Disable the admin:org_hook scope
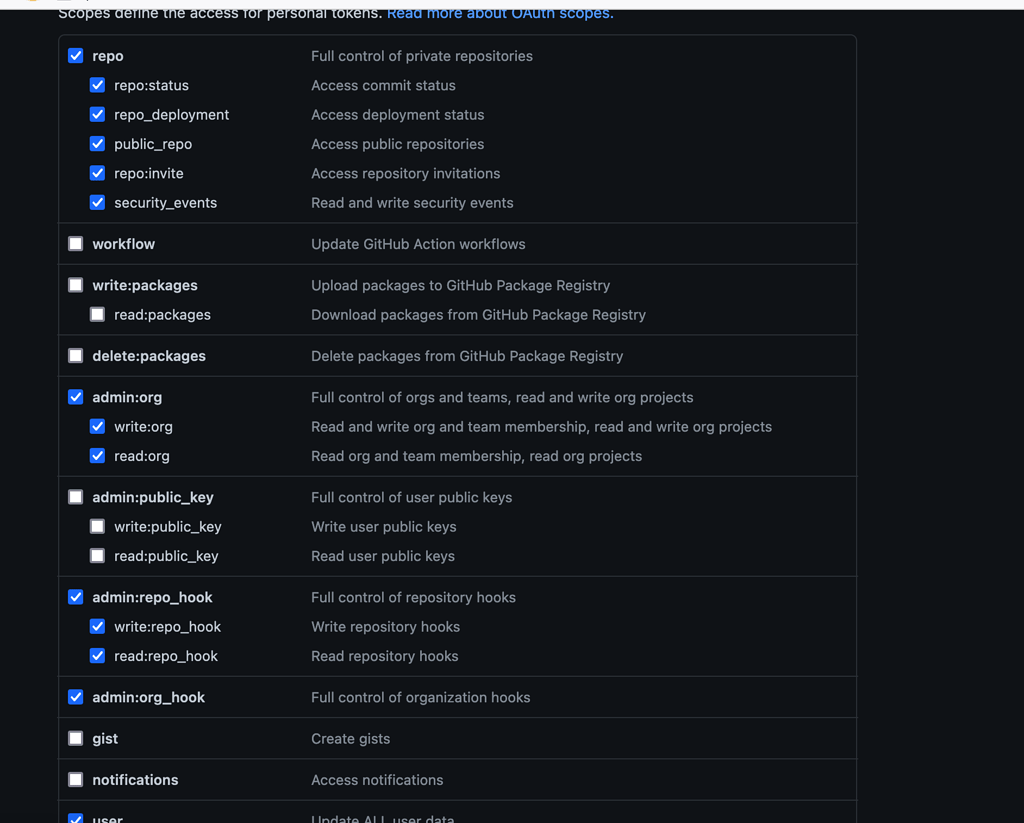 (75, 696)
